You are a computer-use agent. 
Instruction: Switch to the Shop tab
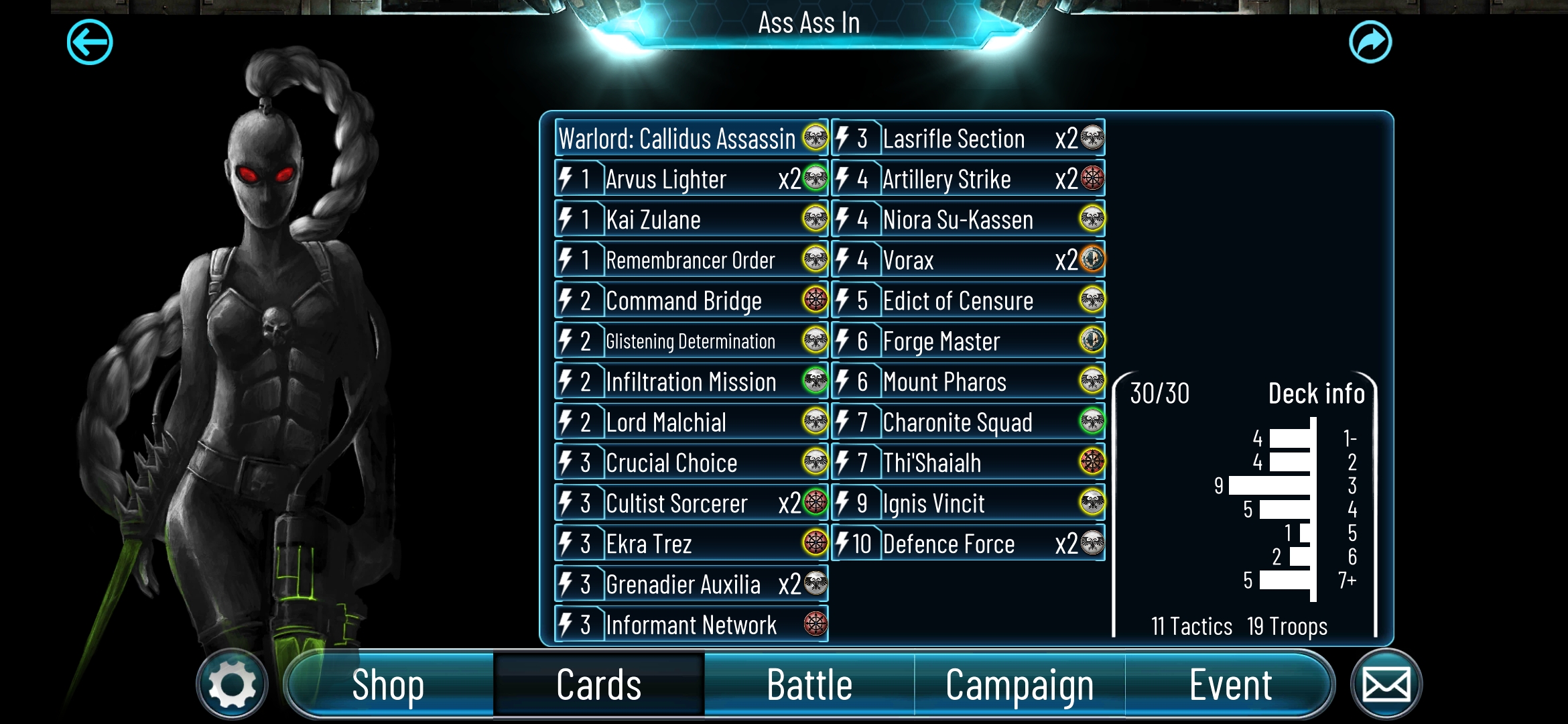click(x=388, y=685)
